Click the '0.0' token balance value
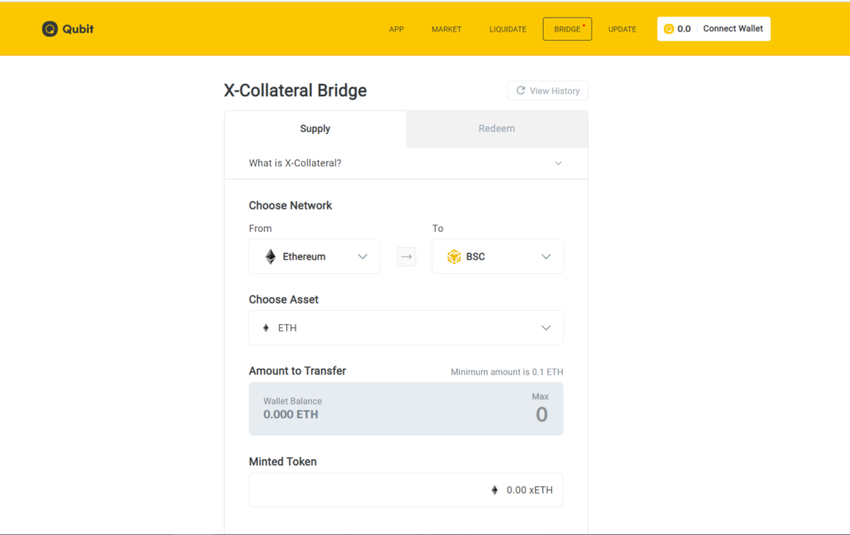 [x=684, y=29]
